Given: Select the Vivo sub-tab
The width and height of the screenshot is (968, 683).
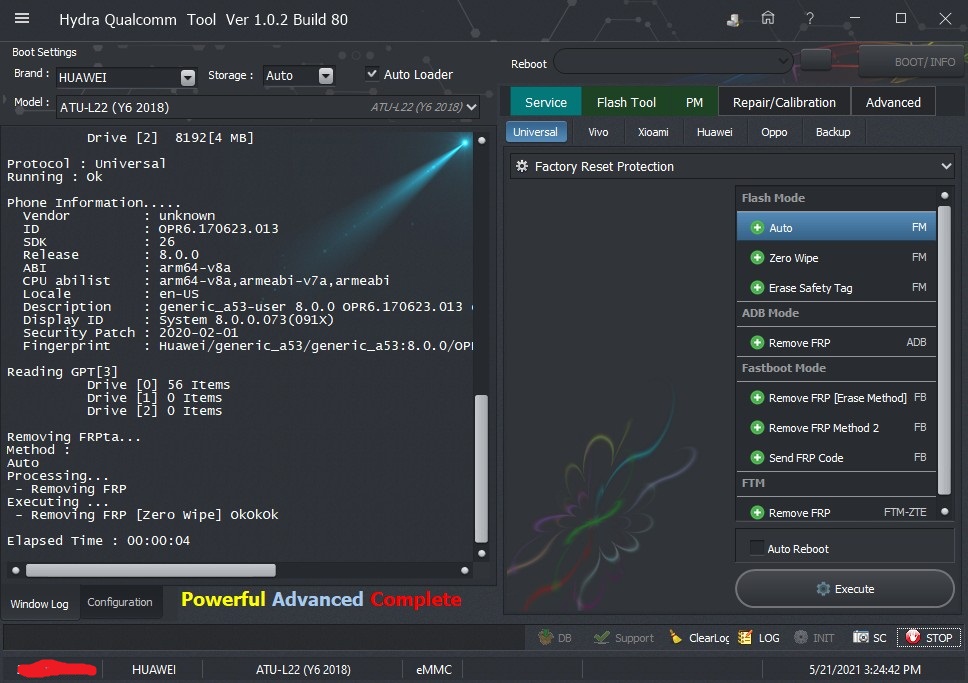Looking at the screenshot, I should point(598,132).
